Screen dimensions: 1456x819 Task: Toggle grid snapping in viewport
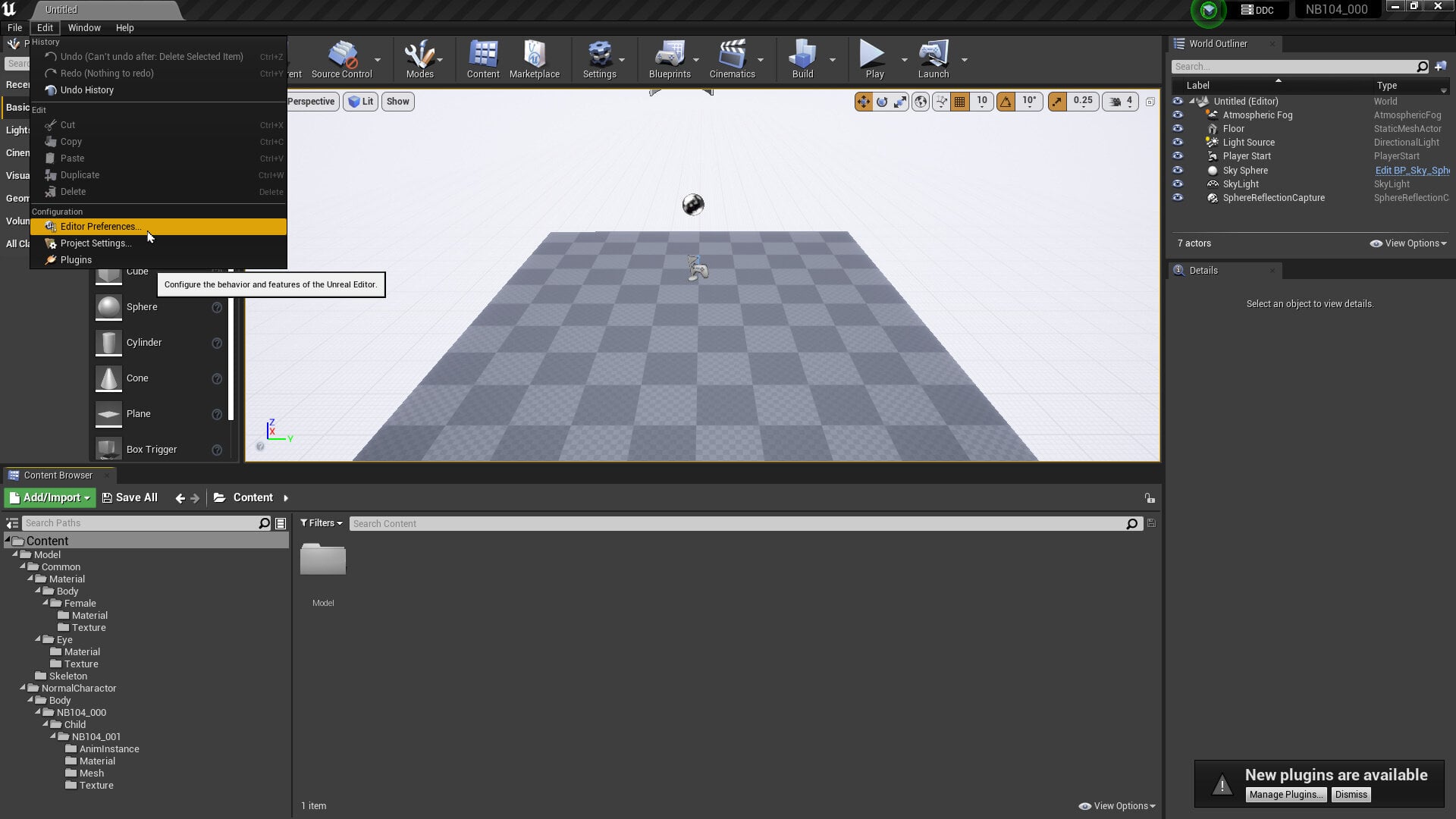click(x=960, y=102)
